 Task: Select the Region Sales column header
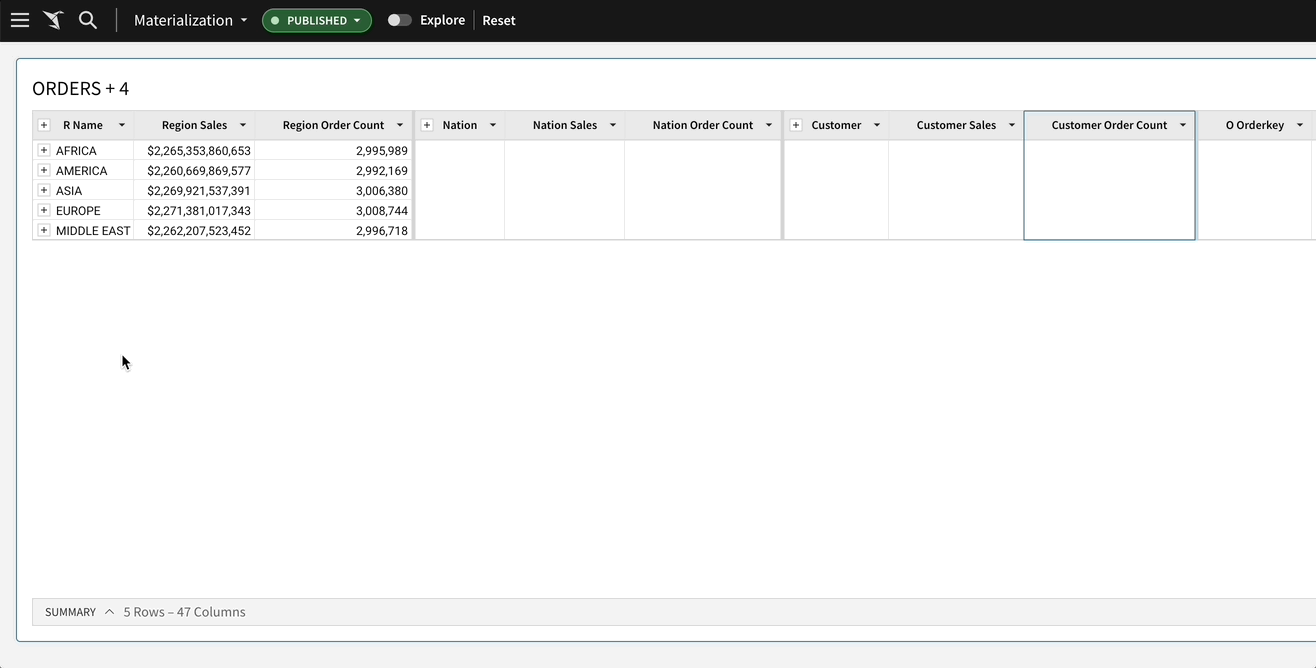[194, 125]
